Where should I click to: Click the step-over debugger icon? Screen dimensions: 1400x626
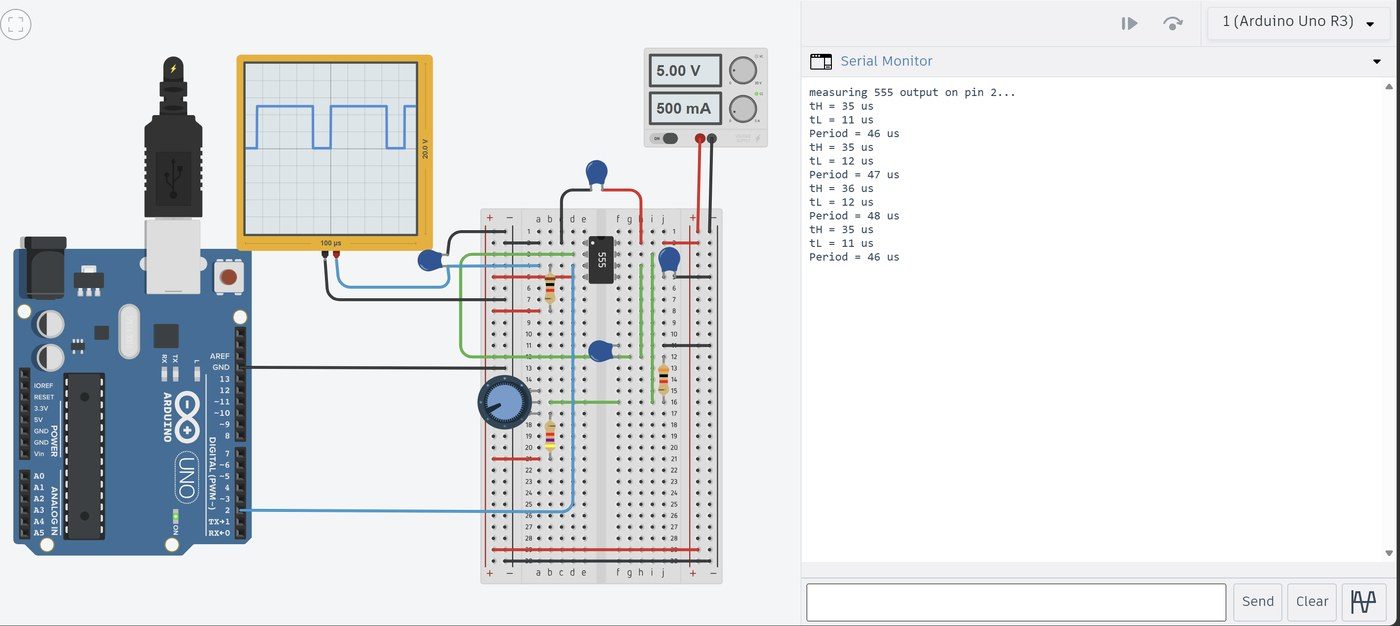[1173, 23]
